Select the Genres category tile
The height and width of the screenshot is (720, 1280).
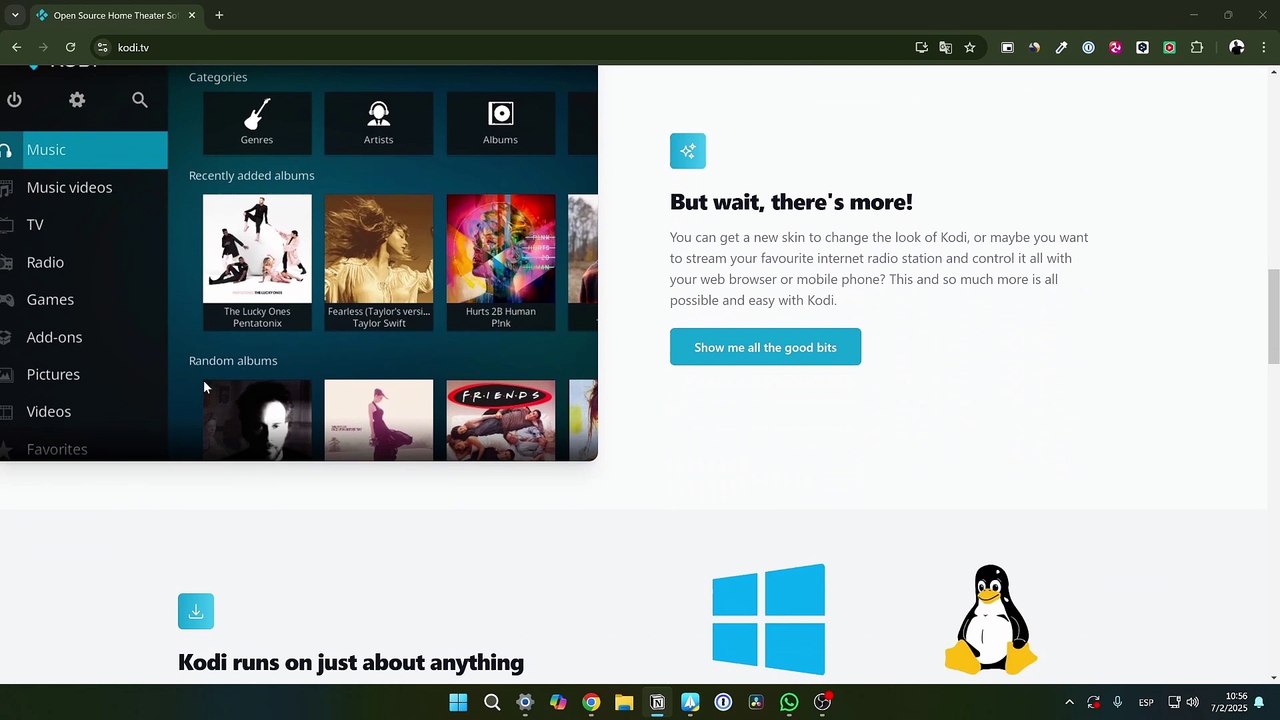[x=257, y=123]
